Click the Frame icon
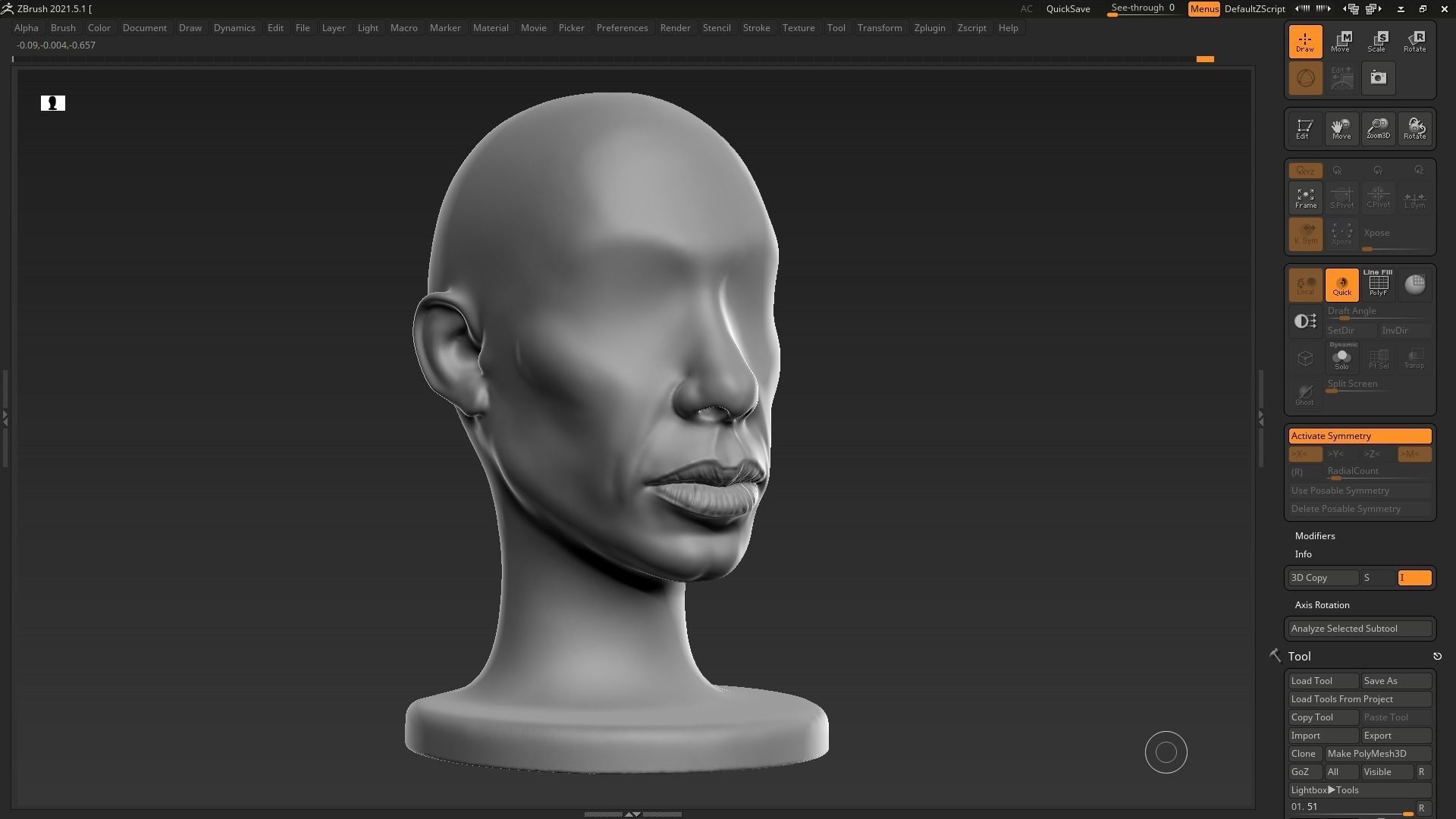Viewport: 1456px width, 819px height. tap(1305, 198)
